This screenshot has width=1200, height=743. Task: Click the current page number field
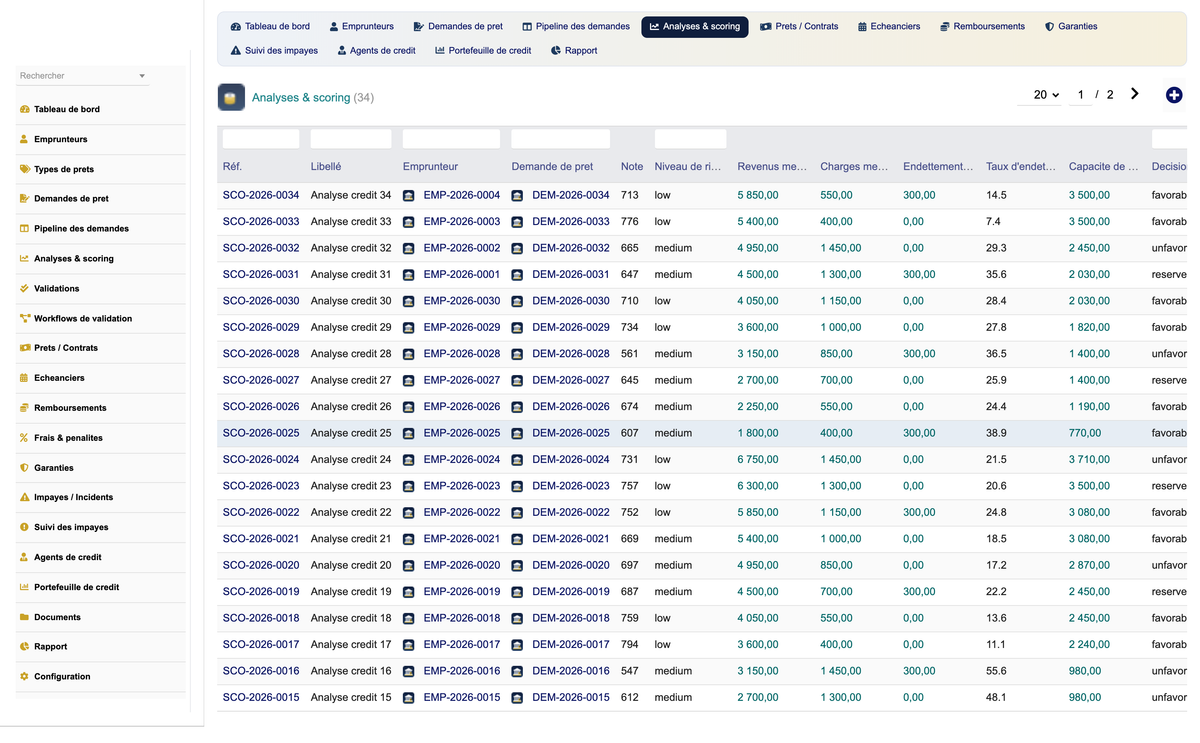click(x=1080, y=94)
